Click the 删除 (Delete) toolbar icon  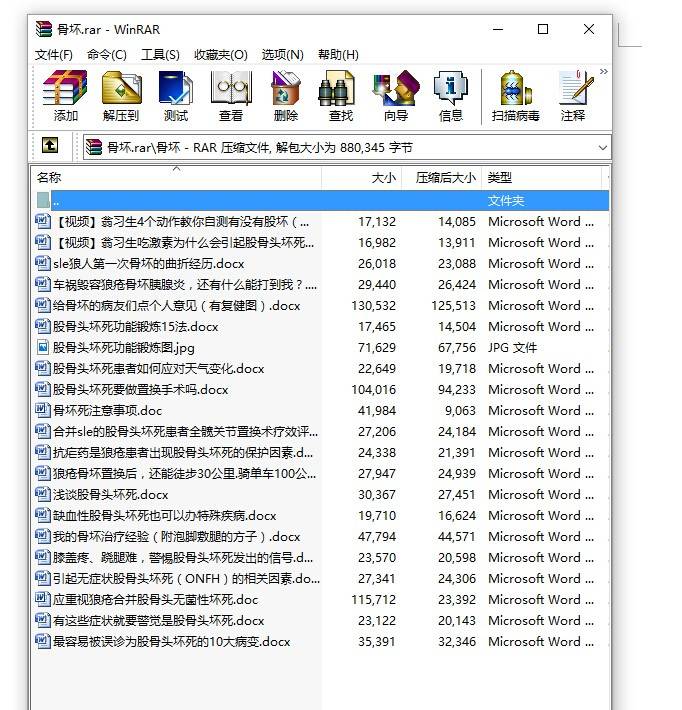[285, 96]
